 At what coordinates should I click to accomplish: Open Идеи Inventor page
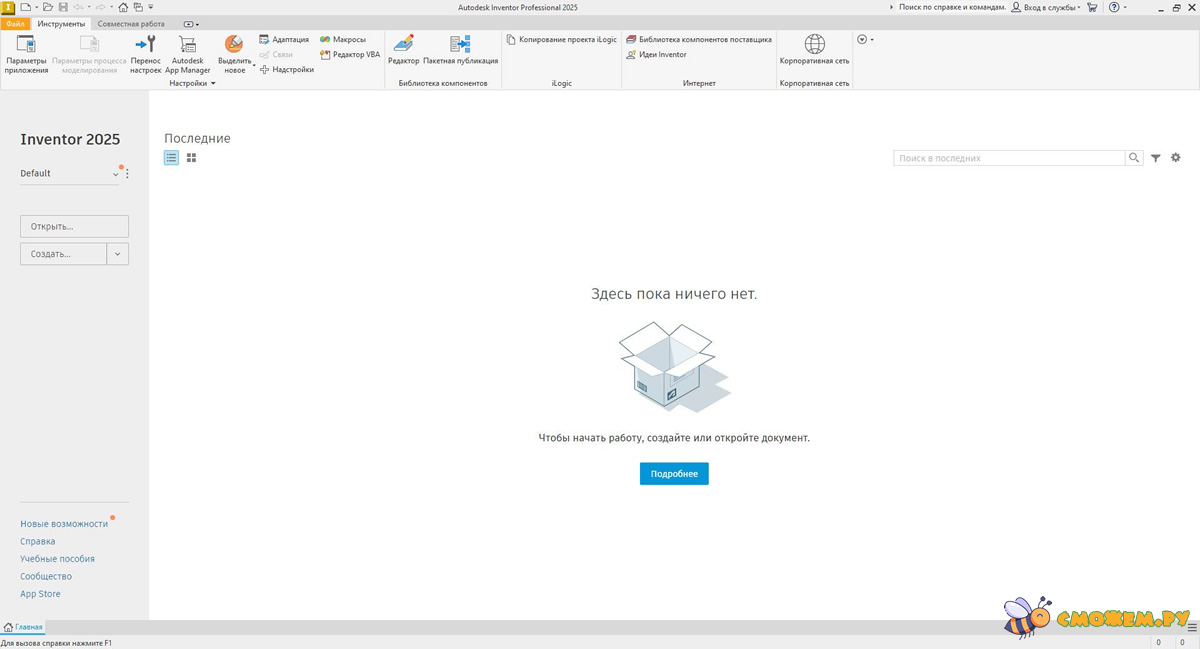point(656,55)
